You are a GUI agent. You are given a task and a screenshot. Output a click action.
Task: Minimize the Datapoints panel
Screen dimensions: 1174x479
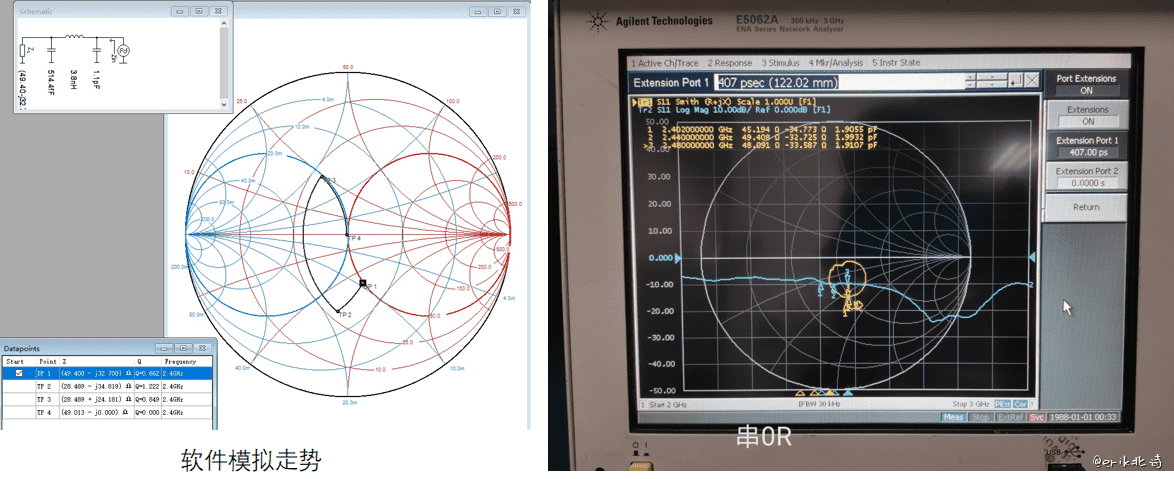point(165,348)
